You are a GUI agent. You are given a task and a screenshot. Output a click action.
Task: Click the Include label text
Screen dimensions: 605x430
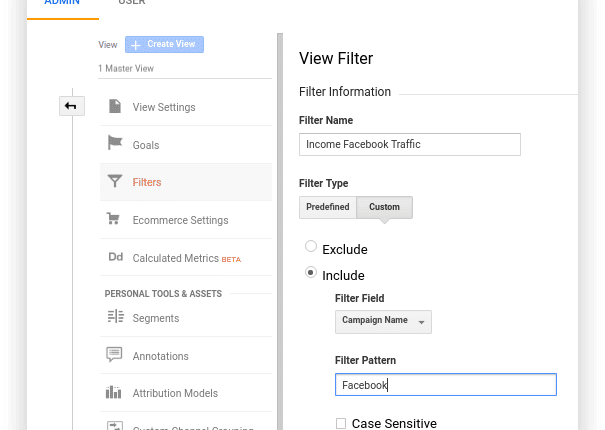[x=343, y=276]
